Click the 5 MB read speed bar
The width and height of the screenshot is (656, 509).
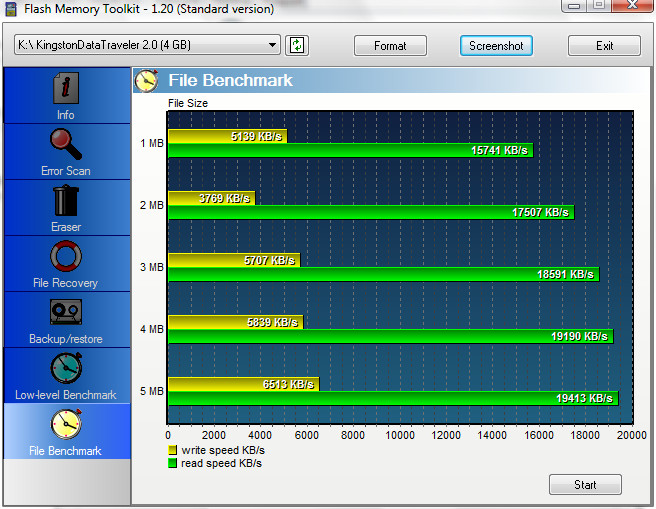pyautogui.click(x=392, y=398)
